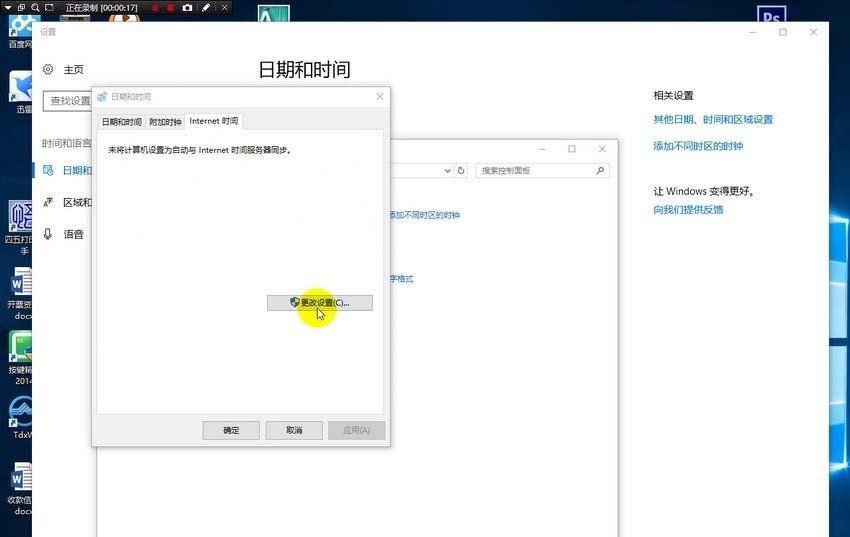
Task: Stop the screen recording
Action: [170, 8]
